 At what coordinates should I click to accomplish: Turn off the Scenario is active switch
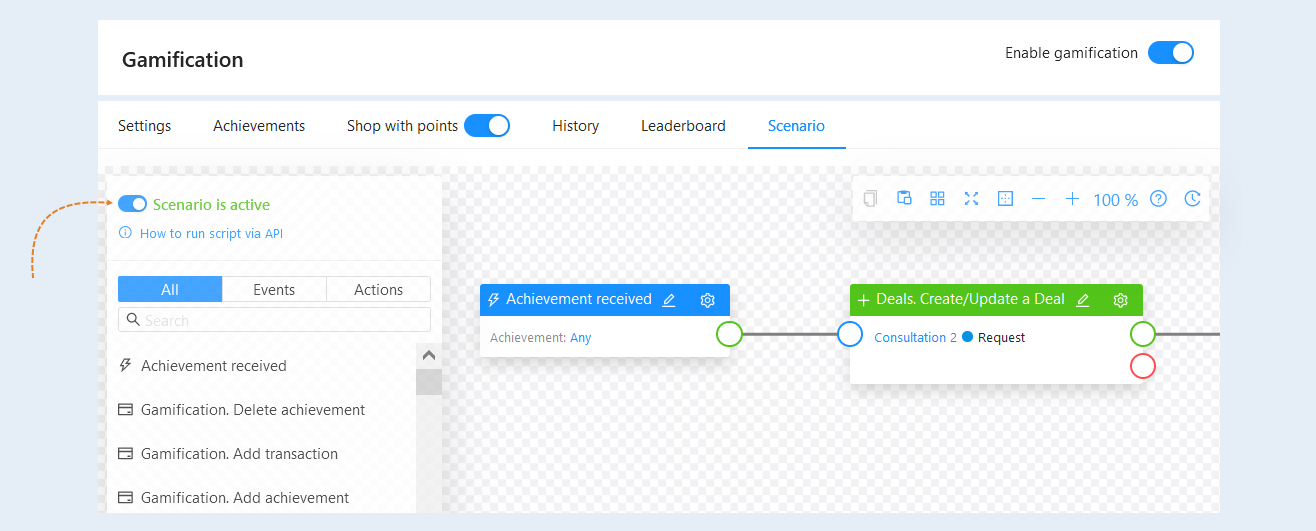tap(133, 204)
